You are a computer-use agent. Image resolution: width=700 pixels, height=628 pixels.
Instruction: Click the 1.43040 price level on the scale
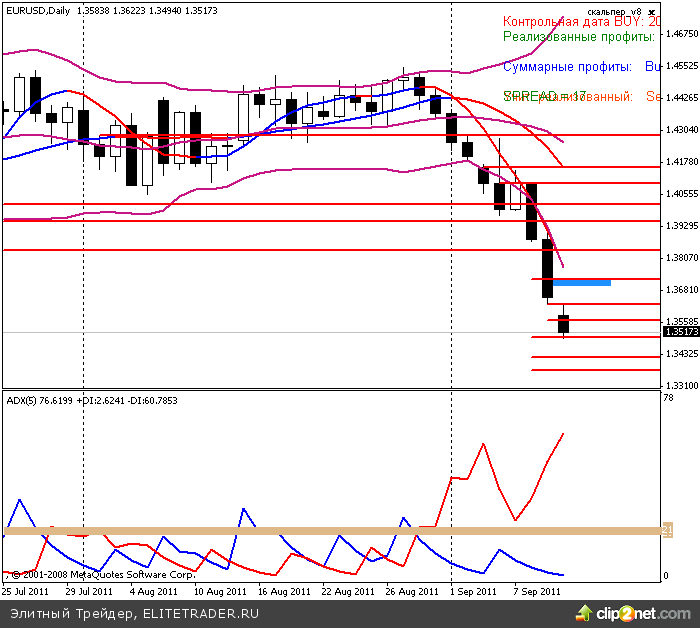pyautogui.click(x=680, y=130)
